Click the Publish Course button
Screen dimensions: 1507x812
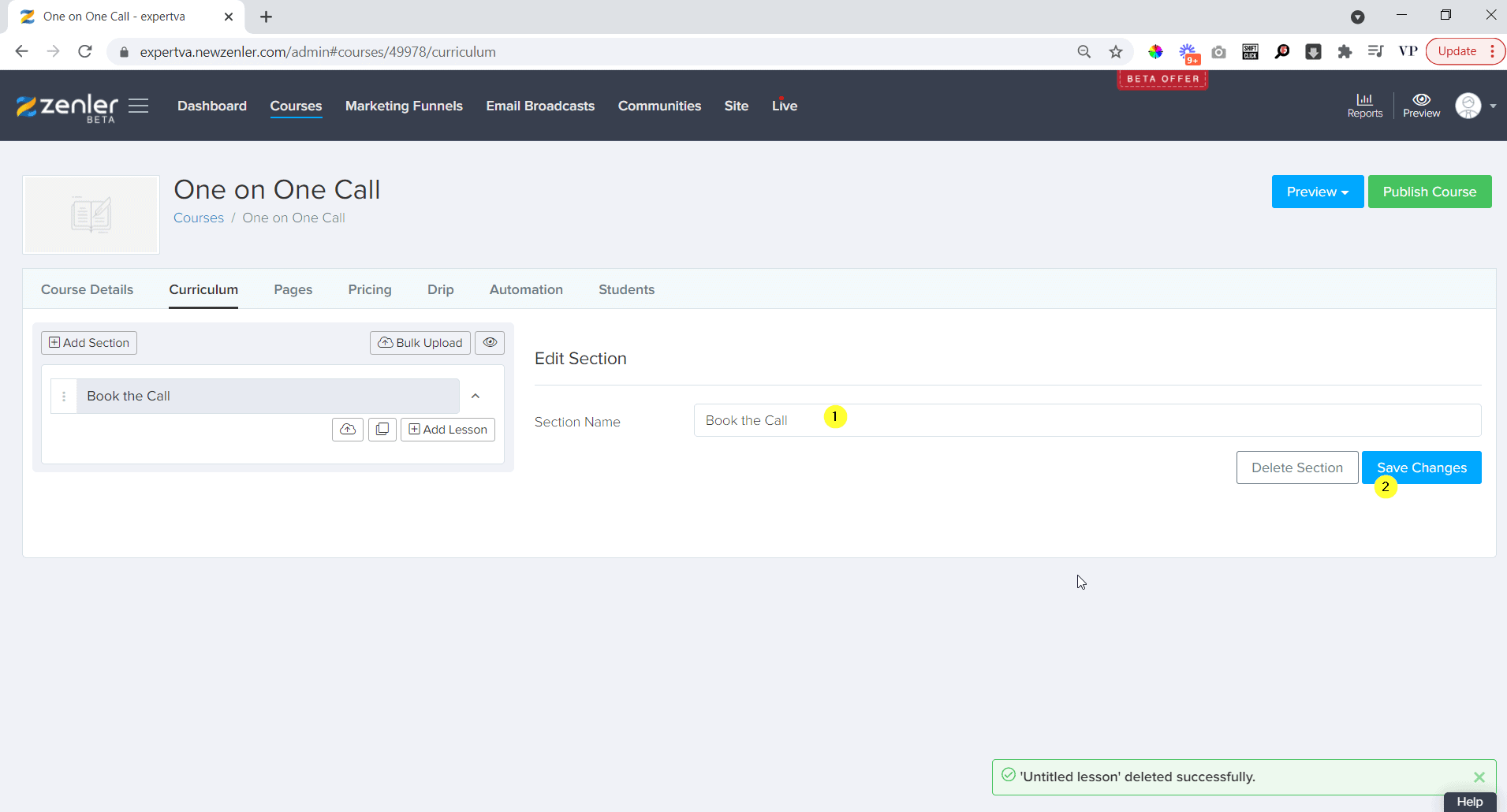pyautogui.click(x=1429, y=192)
